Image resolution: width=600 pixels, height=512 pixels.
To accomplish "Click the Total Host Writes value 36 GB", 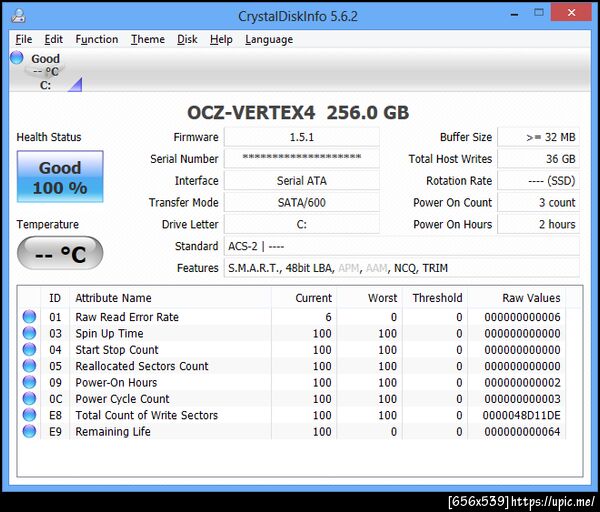I will click(538, 158).
